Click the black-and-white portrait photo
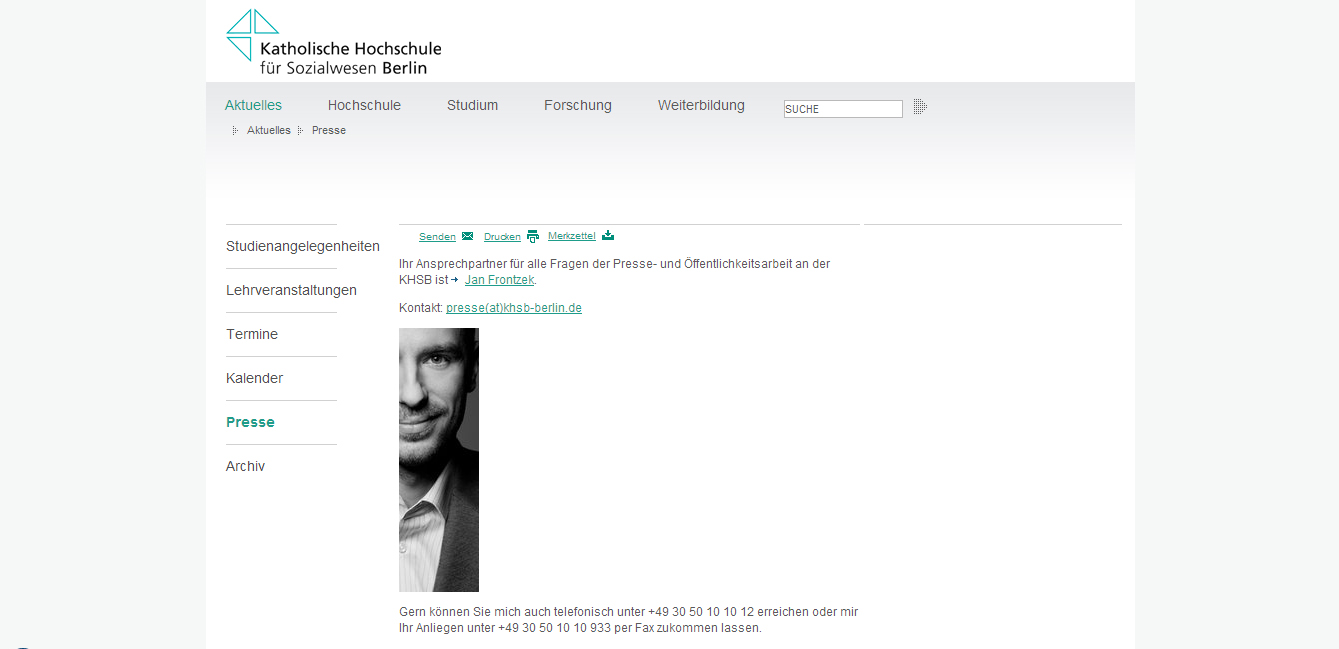This screenshot has height=649, width=1339. (x=438, y=459)
